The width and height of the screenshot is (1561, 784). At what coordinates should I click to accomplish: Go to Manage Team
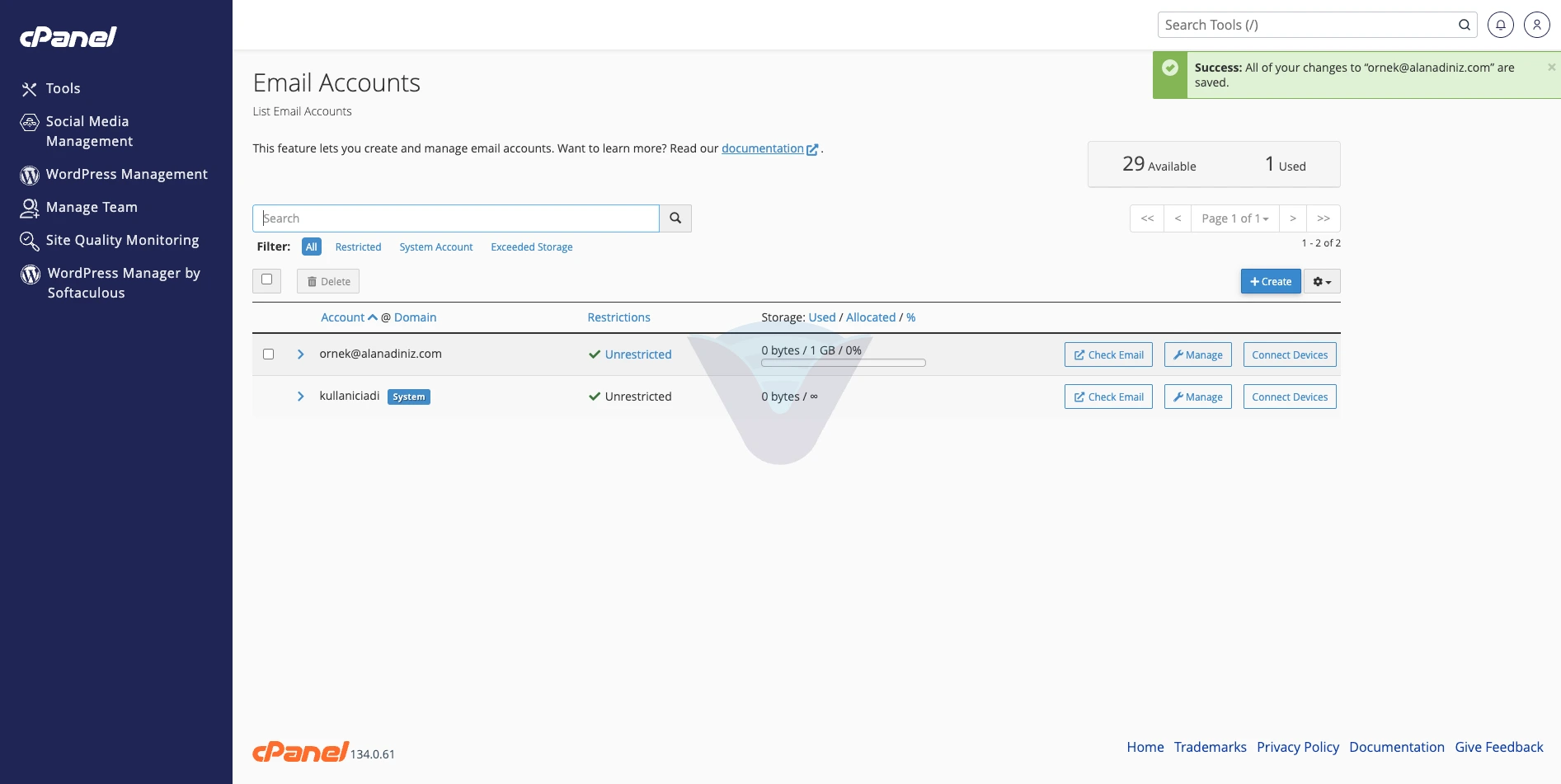tap(79, 207)
